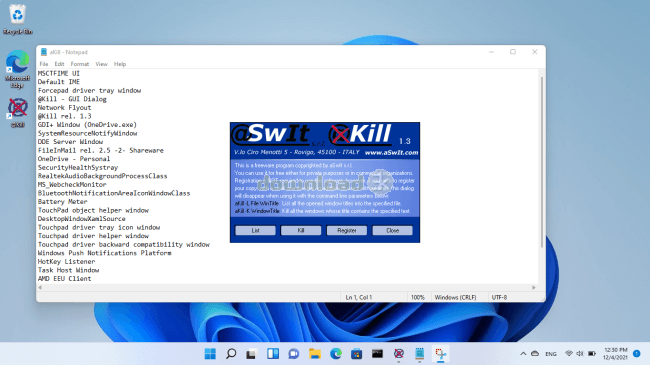Open the Notepad File menu
The width and height of the screenshot is (650, 365).
tap(44, 64)
